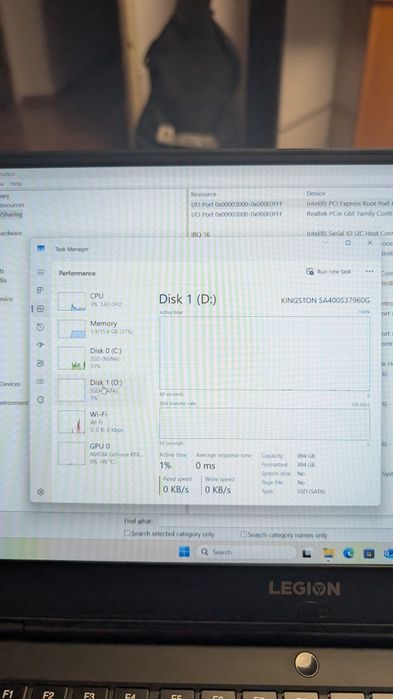This screenshot has width=393, height=699.
Task: Open Details page icon in sidebar
Action: (x=41, y=382)
